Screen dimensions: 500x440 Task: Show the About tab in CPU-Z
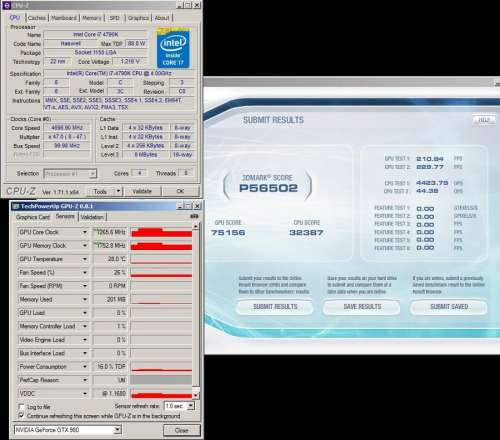click(162, 18)
